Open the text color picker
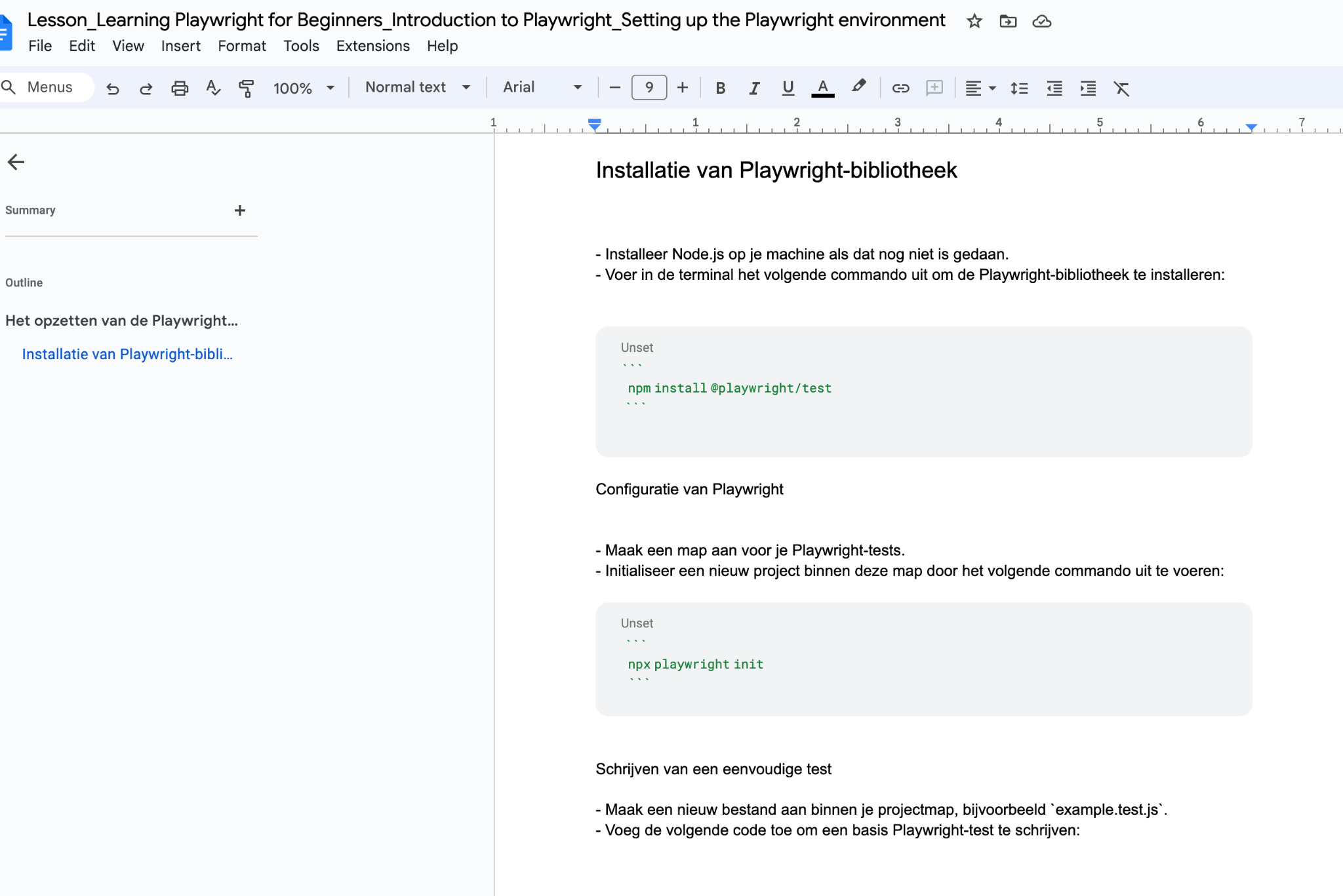1343x896 pixels. [822, 88]
